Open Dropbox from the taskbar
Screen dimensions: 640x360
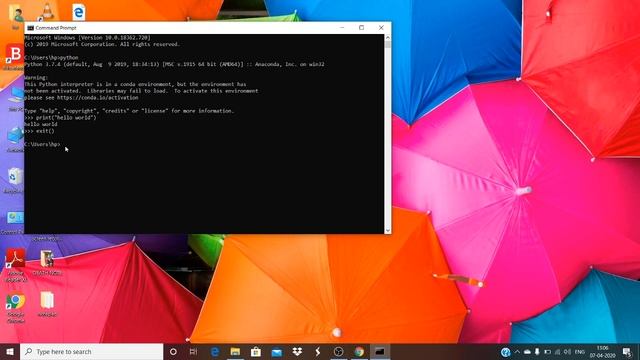297,351
